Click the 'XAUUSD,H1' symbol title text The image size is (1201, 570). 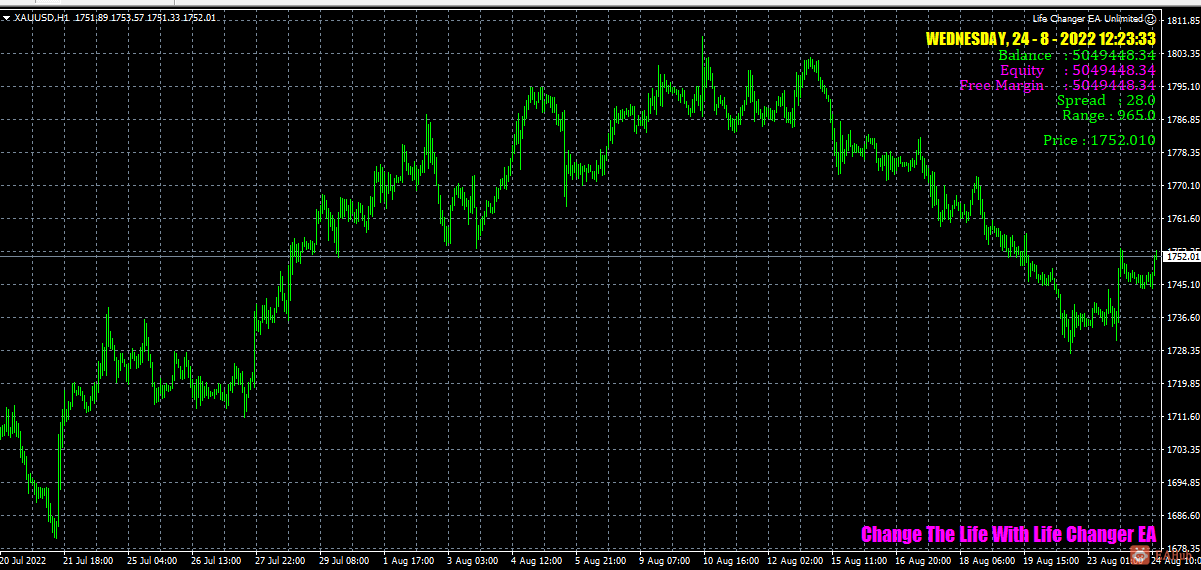click(x=41, y=17)
